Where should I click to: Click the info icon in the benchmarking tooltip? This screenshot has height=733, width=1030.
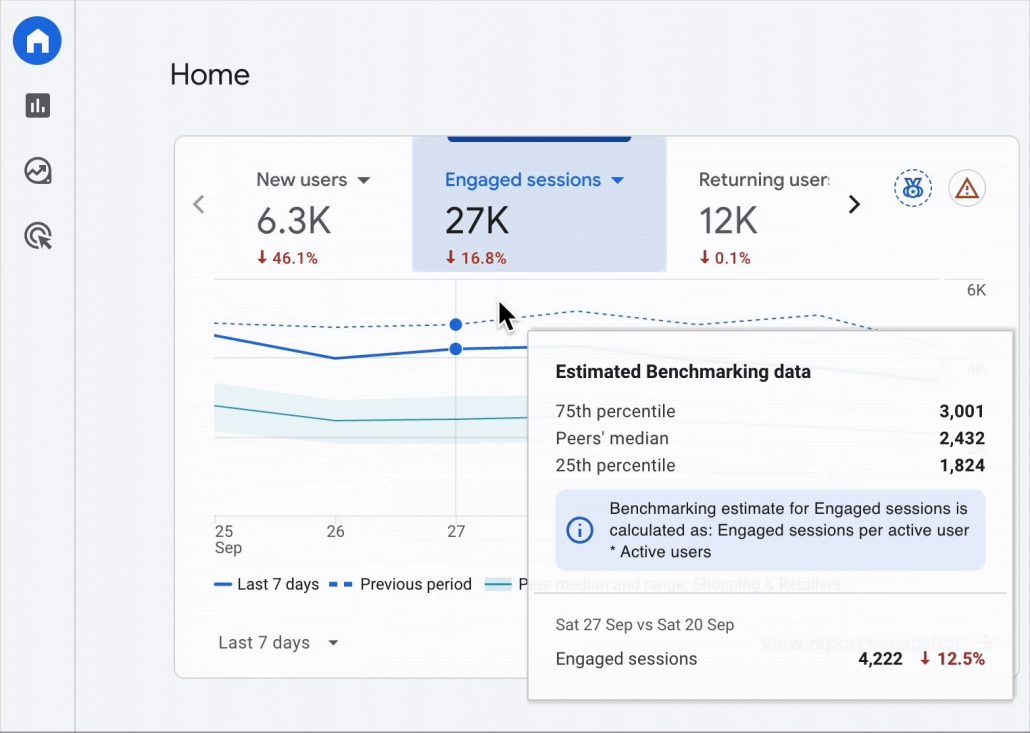(x=580, y=530)
